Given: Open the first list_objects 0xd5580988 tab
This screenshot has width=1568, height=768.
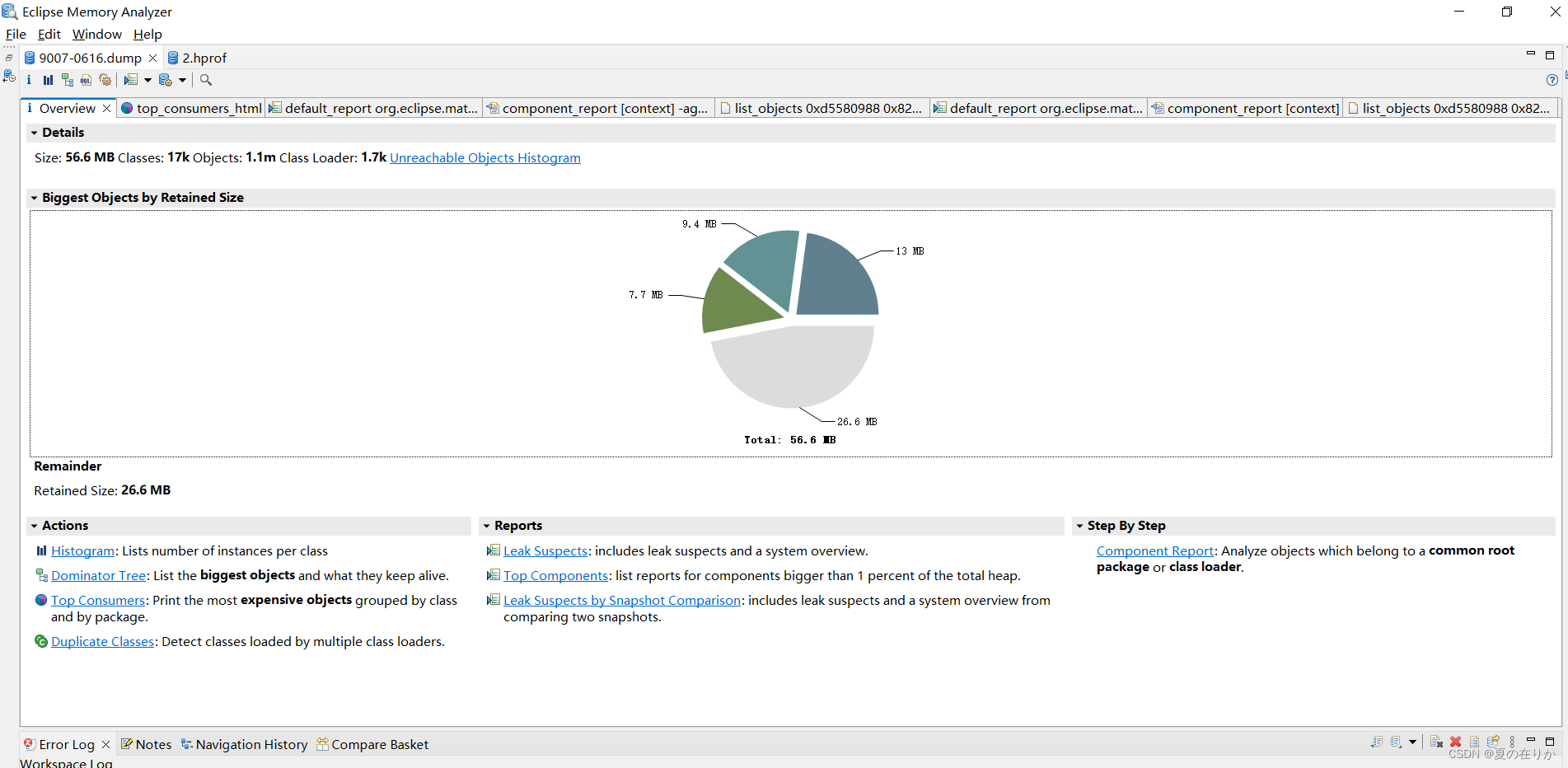Looking at the screenshot, I should 821,108.
